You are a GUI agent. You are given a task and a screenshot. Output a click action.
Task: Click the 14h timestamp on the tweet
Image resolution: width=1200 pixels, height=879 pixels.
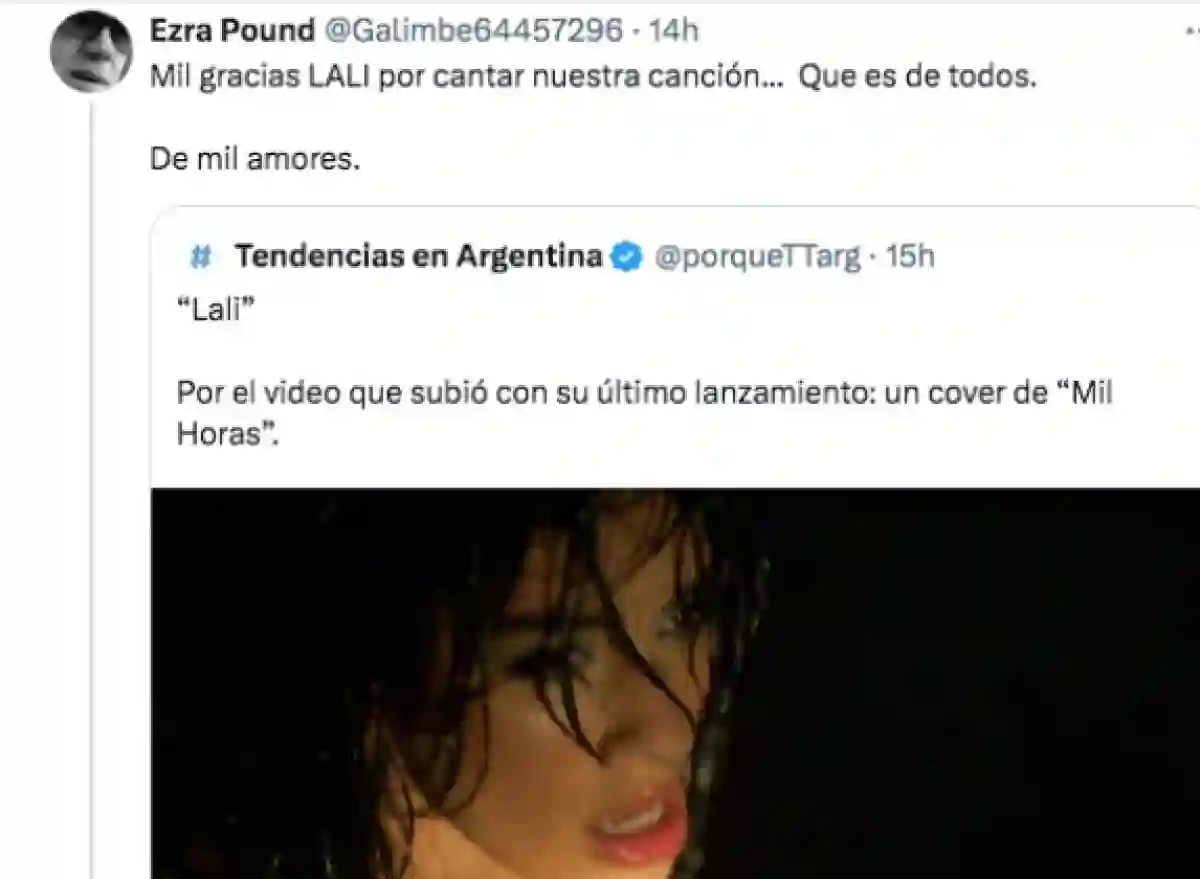tap(673, 31)
